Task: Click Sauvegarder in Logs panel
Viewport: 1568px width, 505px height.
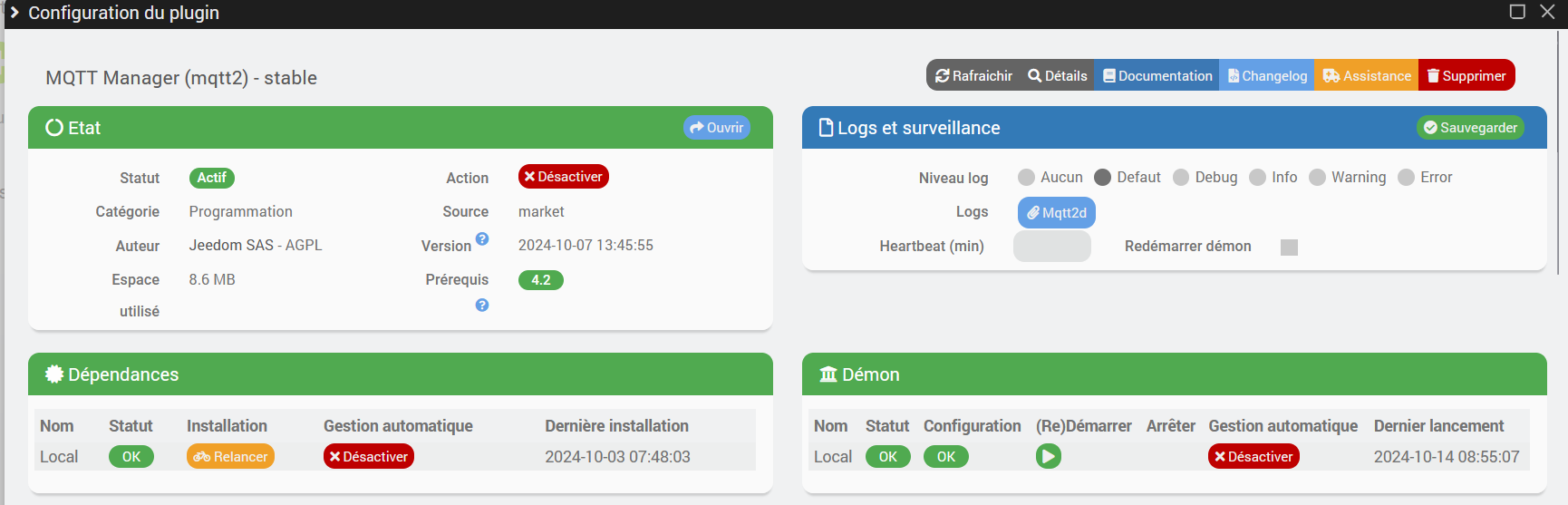Action: tap(1470, 128)
